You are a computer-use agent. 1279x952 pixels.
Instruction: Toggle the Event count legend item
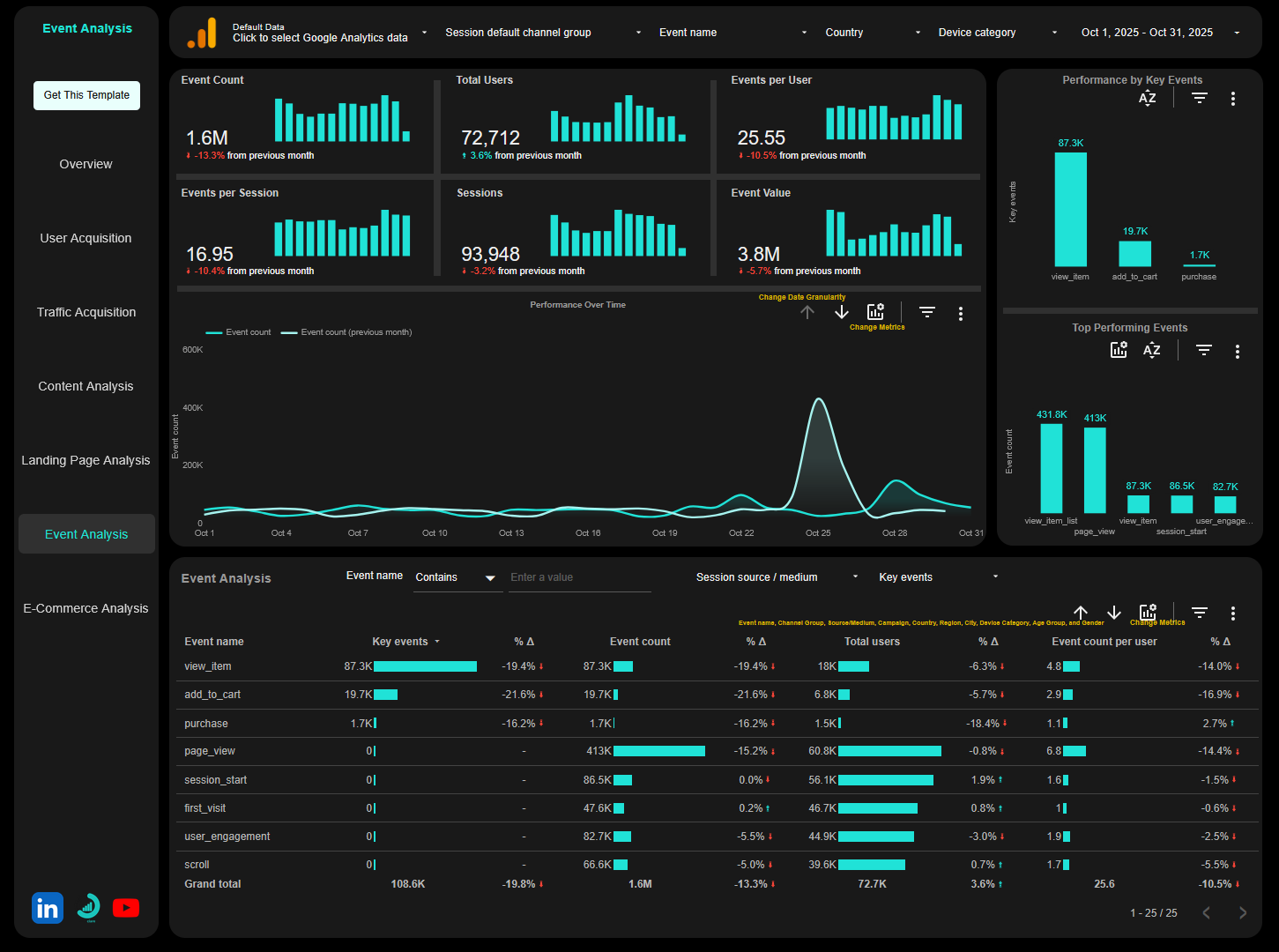[238, 331]
